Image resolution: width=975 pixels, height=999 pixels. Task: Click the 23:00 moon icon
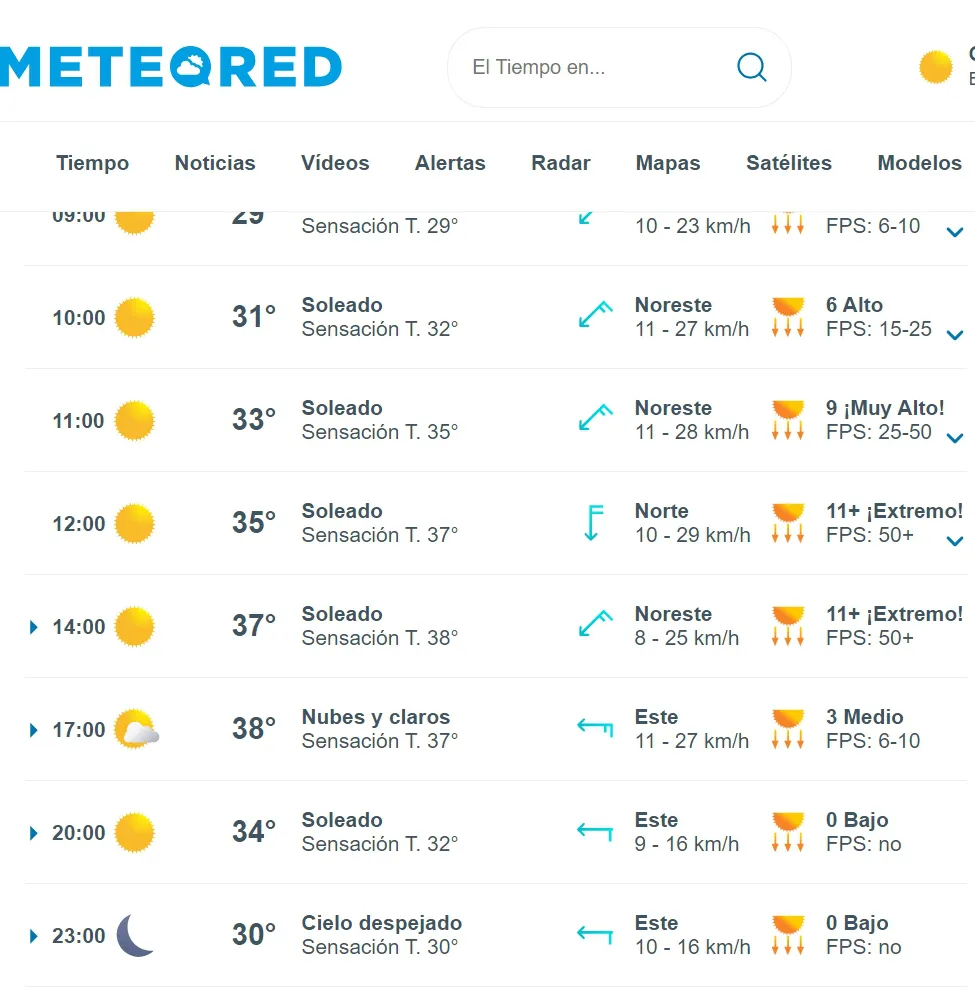pyautogui.click(x=135, y=936)
